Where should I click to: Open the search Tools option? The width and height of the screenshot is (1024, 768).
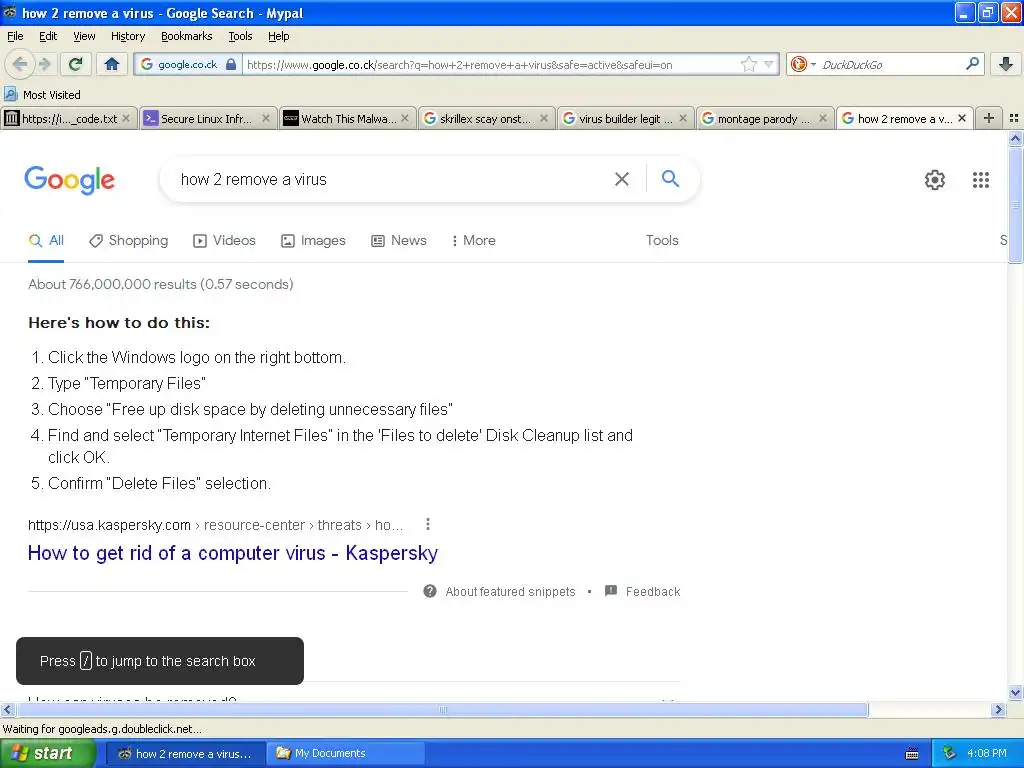tap(662, 240)
